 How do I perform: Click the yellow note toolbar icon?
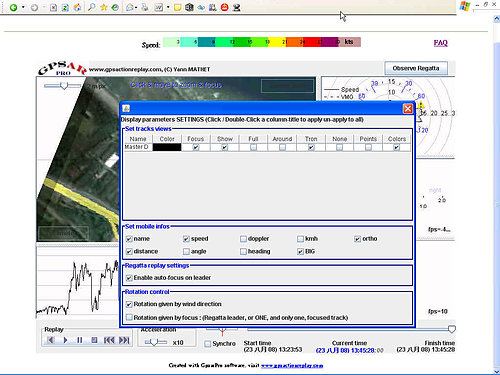point(178,7)
